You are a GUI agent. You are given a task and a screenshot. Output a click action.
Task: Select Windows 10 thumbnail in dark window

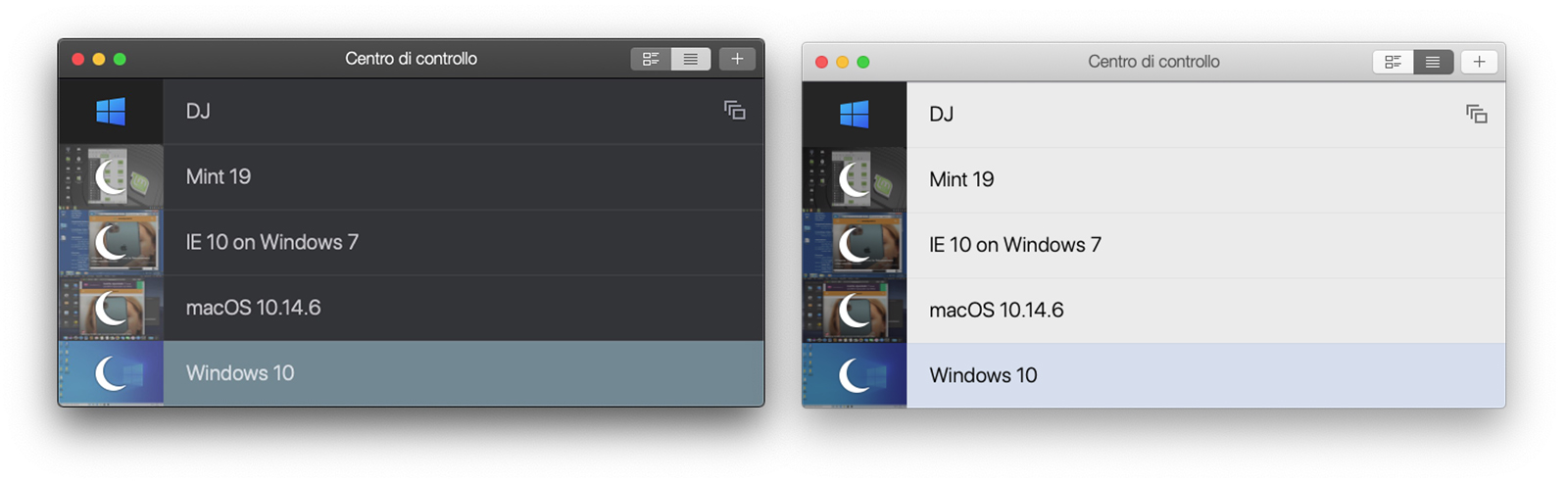pos(111,373)
